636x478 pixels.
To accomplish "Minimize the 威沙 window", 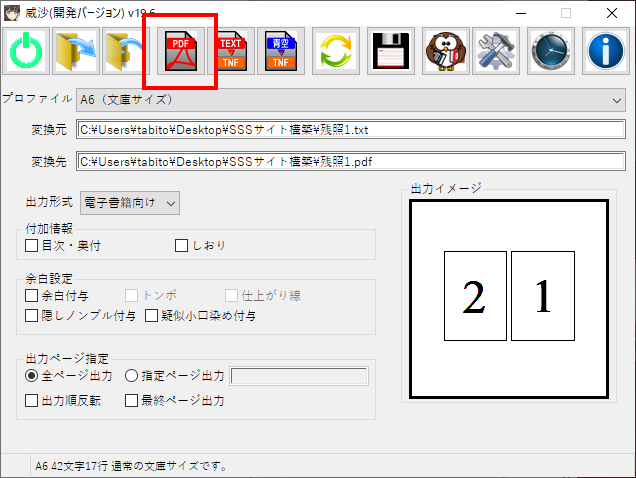I will click(521, 13).
